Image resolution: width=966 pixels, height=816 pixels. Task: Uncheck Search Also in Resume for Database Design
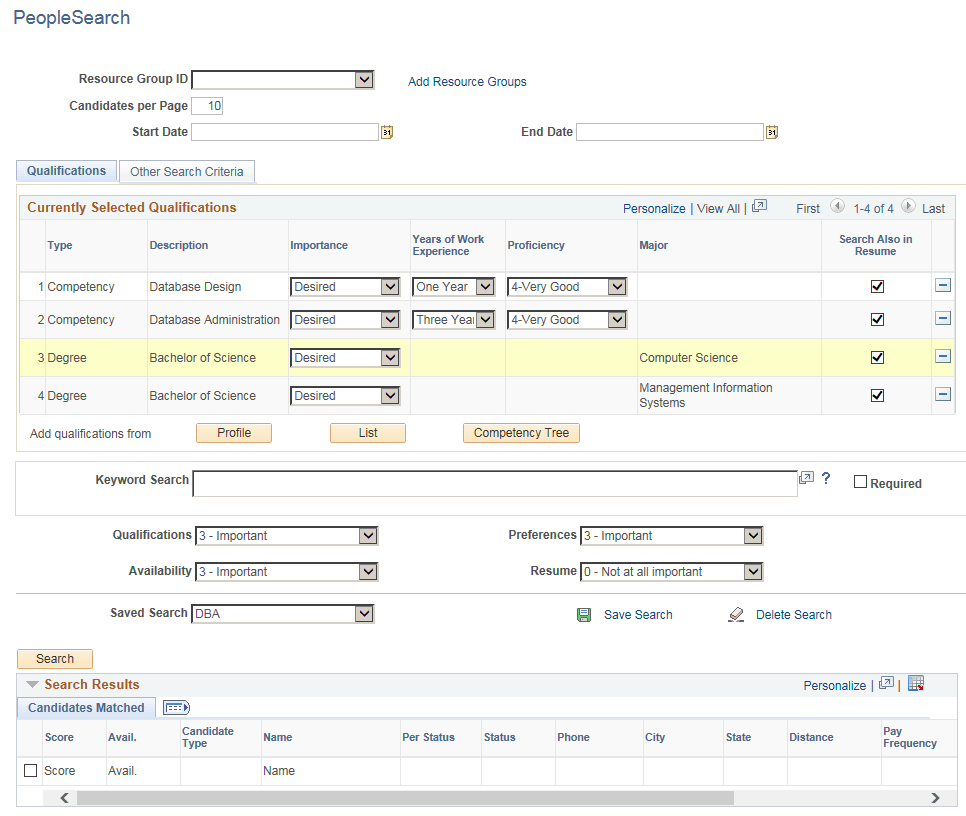877,286
